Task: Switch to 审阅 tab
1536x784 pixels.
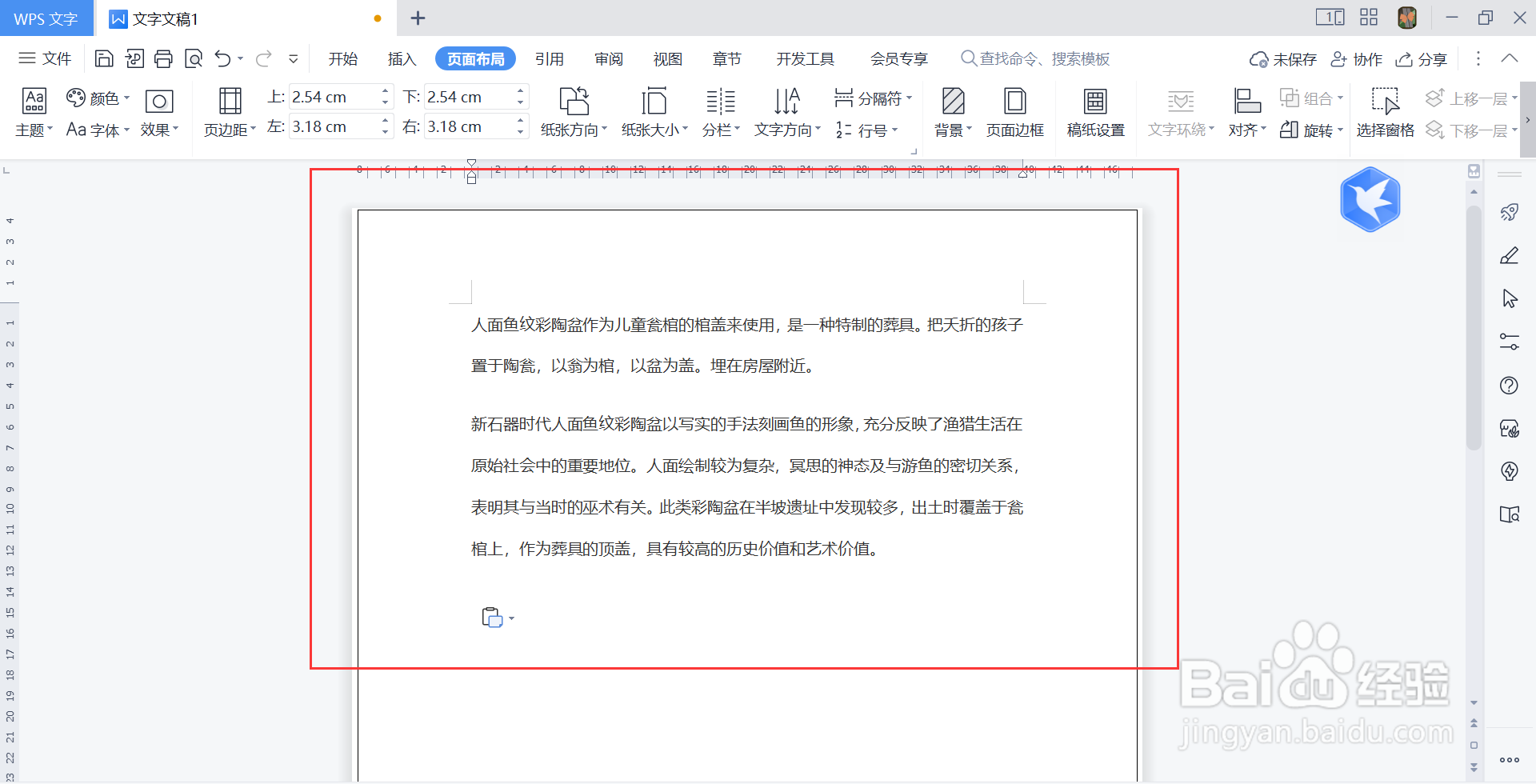Action: click(x=609, y=58)
